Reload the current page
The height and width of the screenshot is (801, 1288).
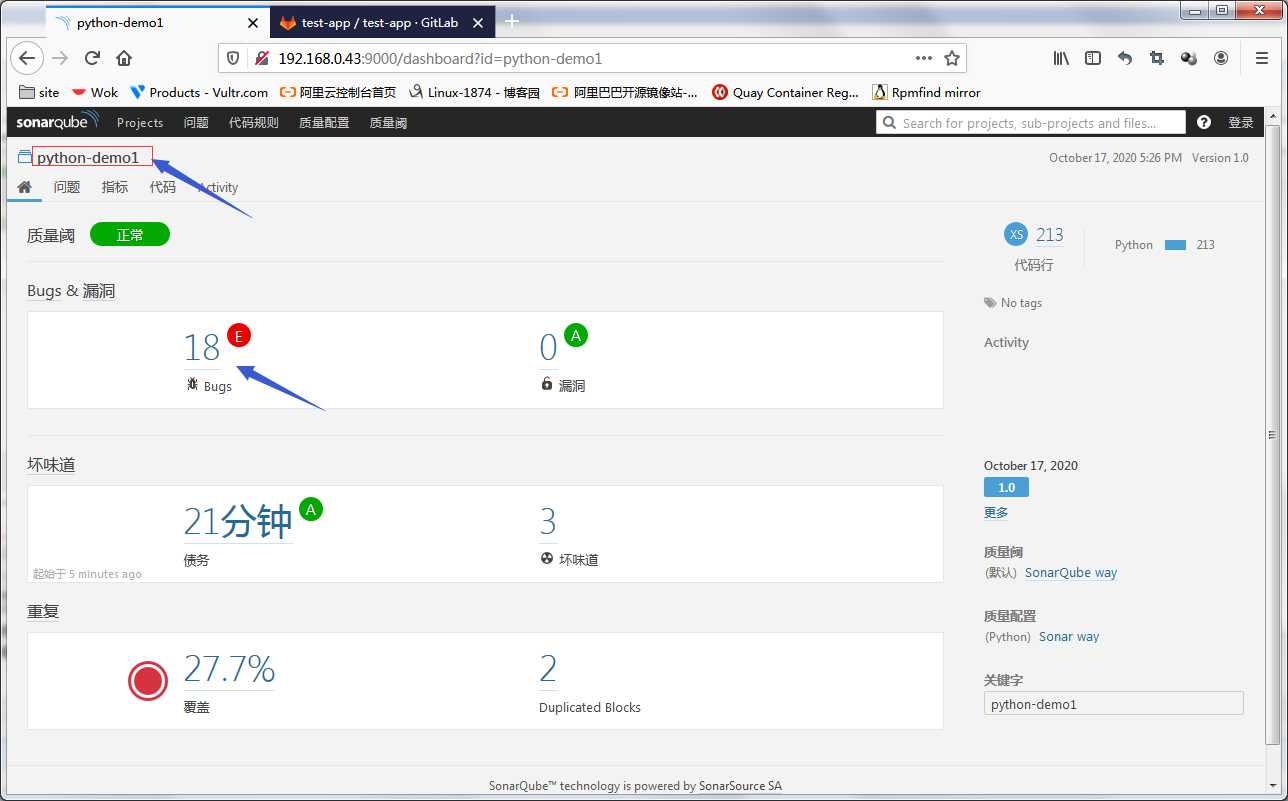tap(92, 58)
